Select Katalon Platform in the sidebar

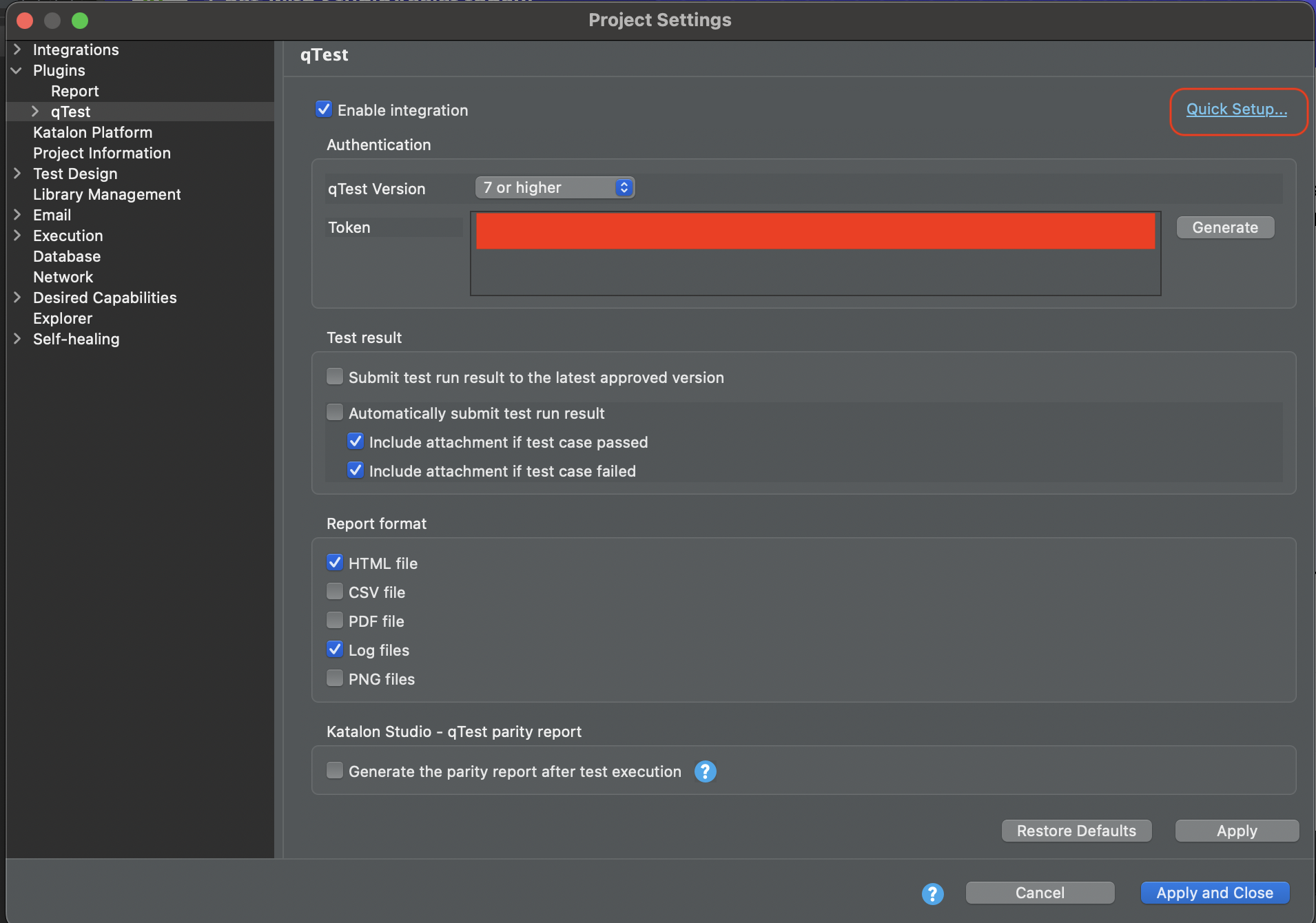point(92,132)
